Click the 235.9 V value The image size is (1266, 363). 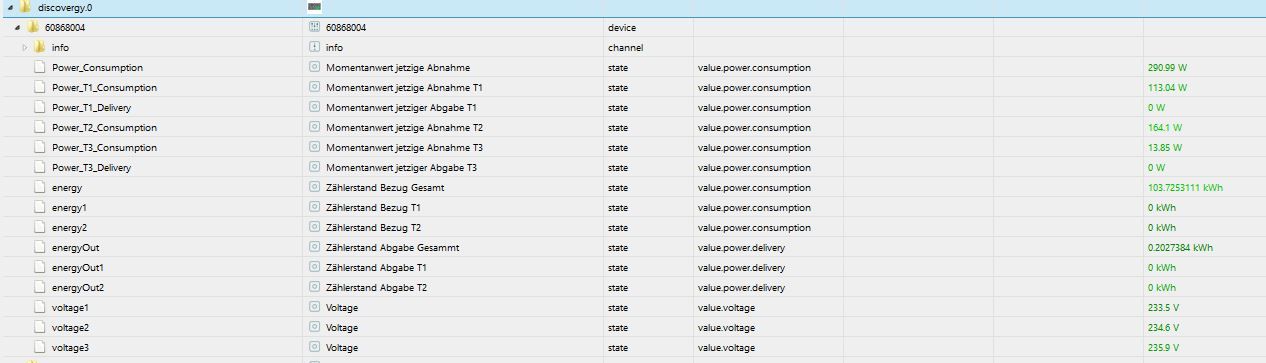point(1164,347)
